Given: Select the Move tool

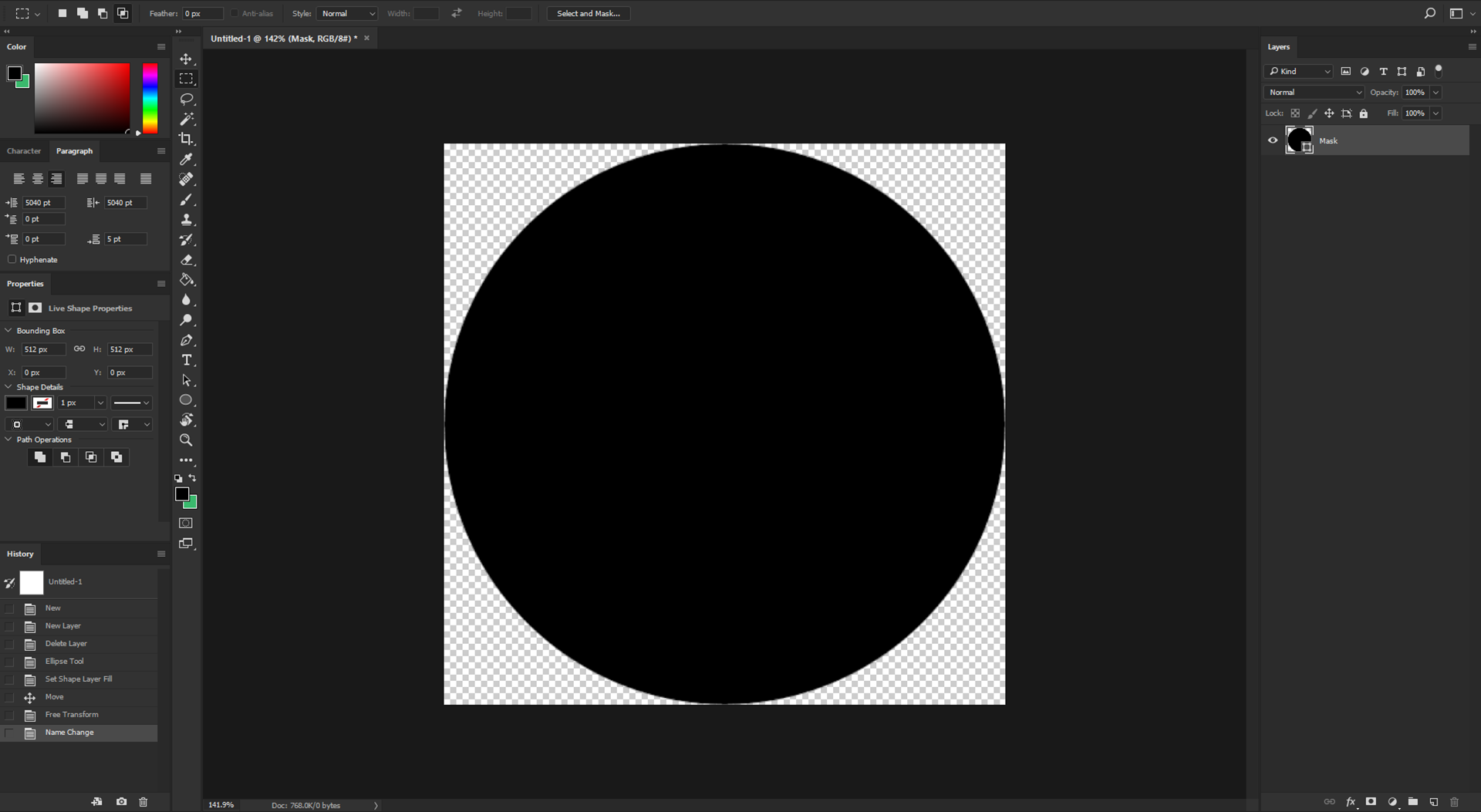Looking at the screenshot, I should [186, 58].
